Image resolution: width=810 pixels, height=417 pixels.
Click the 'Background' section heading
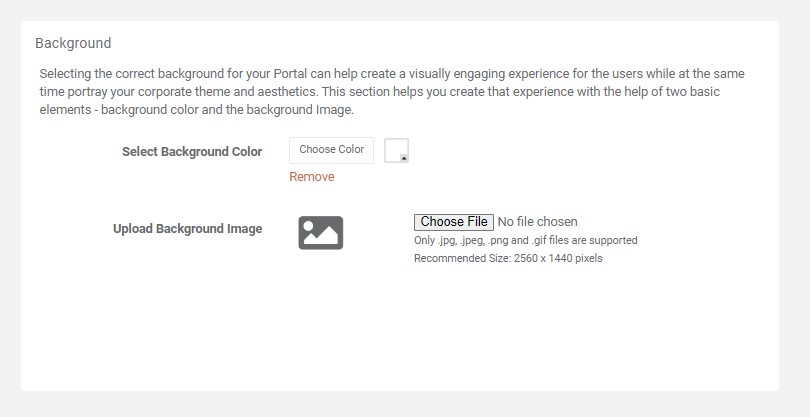point(73,43)
